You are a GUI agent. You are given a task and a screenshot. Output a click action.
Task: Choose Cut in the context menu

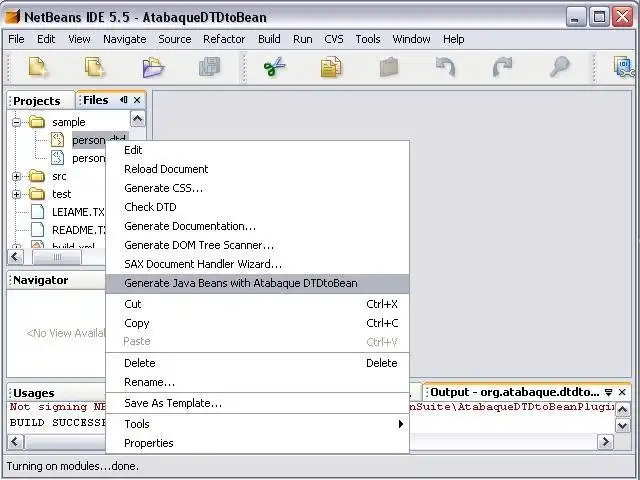[x=257, y=304]
